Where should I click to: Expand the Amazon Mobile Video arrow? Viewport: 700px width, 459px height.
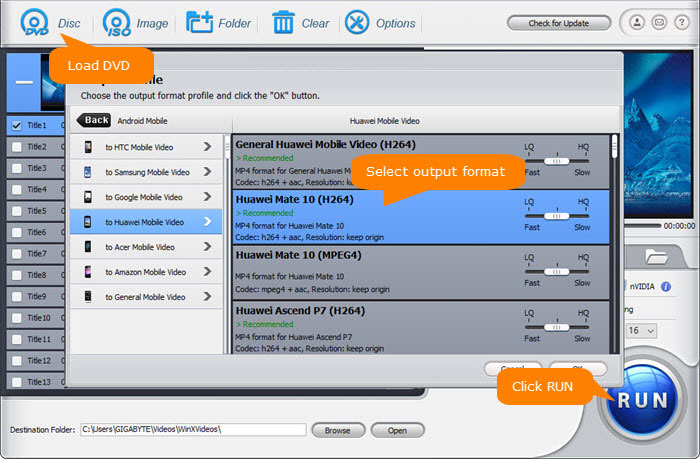[x=207, y=271]
